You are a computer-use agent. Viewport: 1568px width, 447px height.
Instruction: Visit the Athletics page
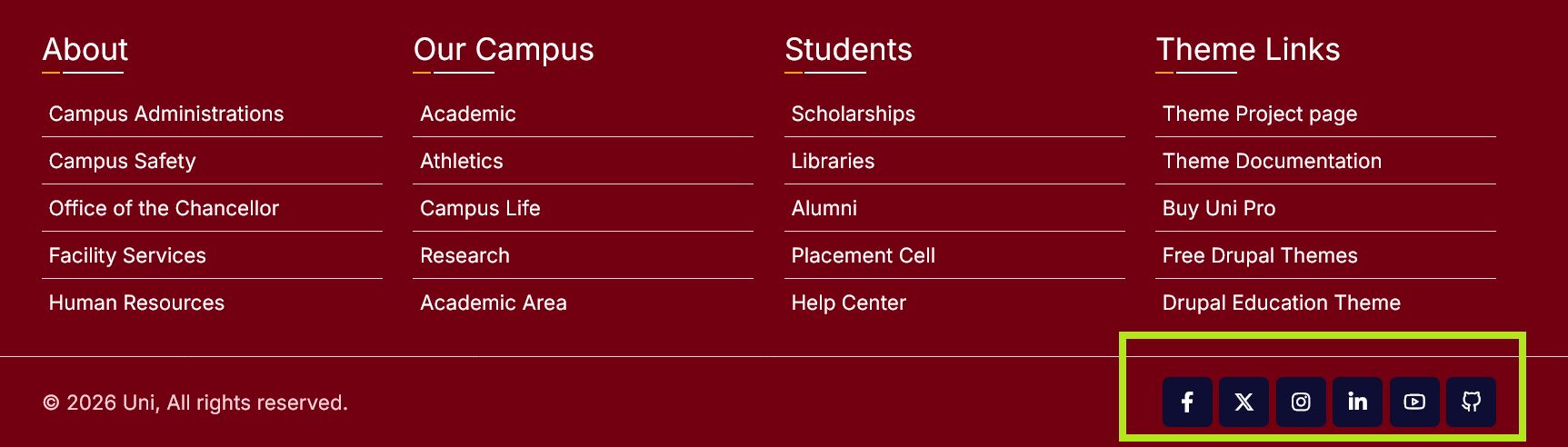462,161
